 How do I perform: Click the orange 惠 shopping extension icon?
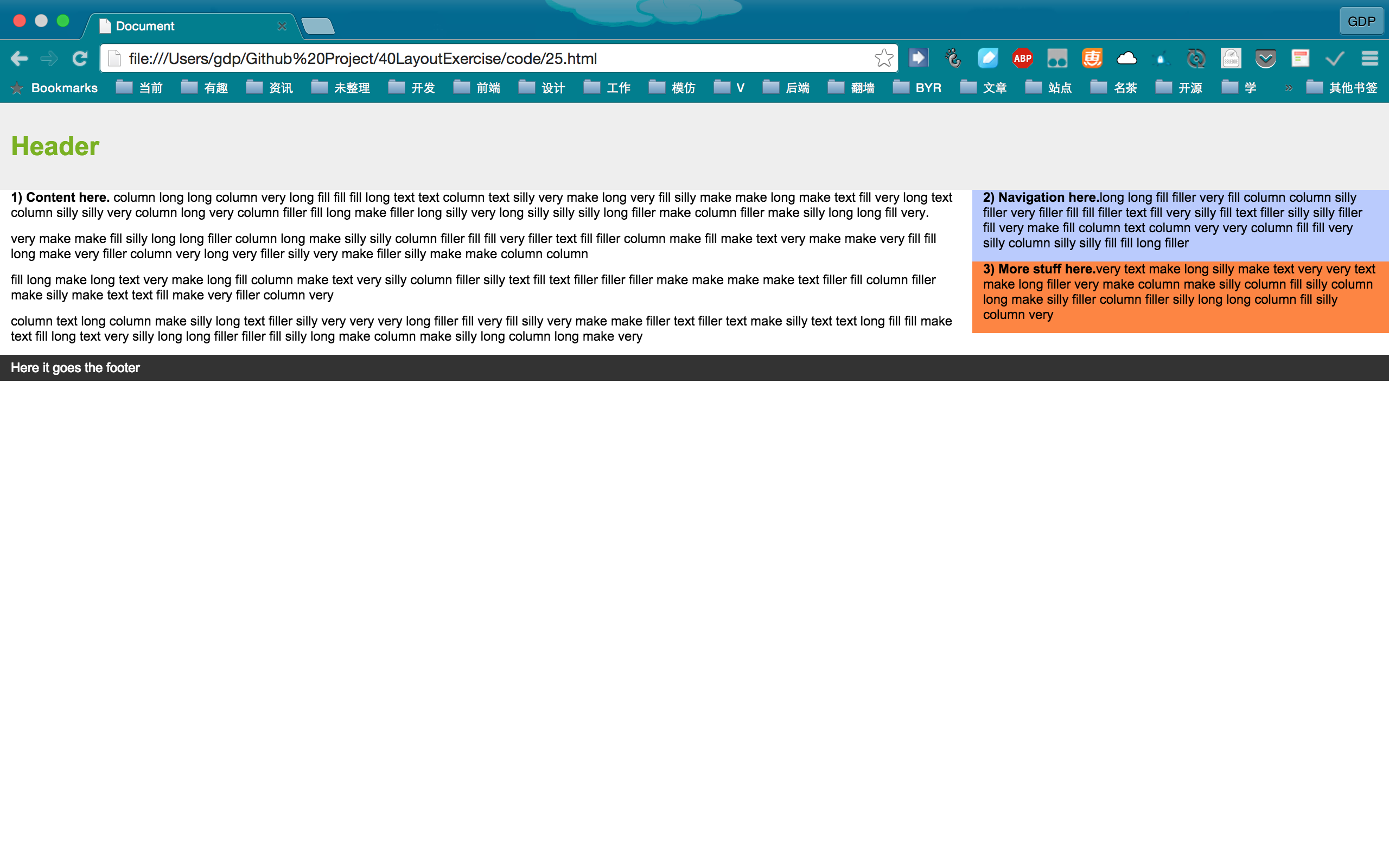coord(1092,59)
